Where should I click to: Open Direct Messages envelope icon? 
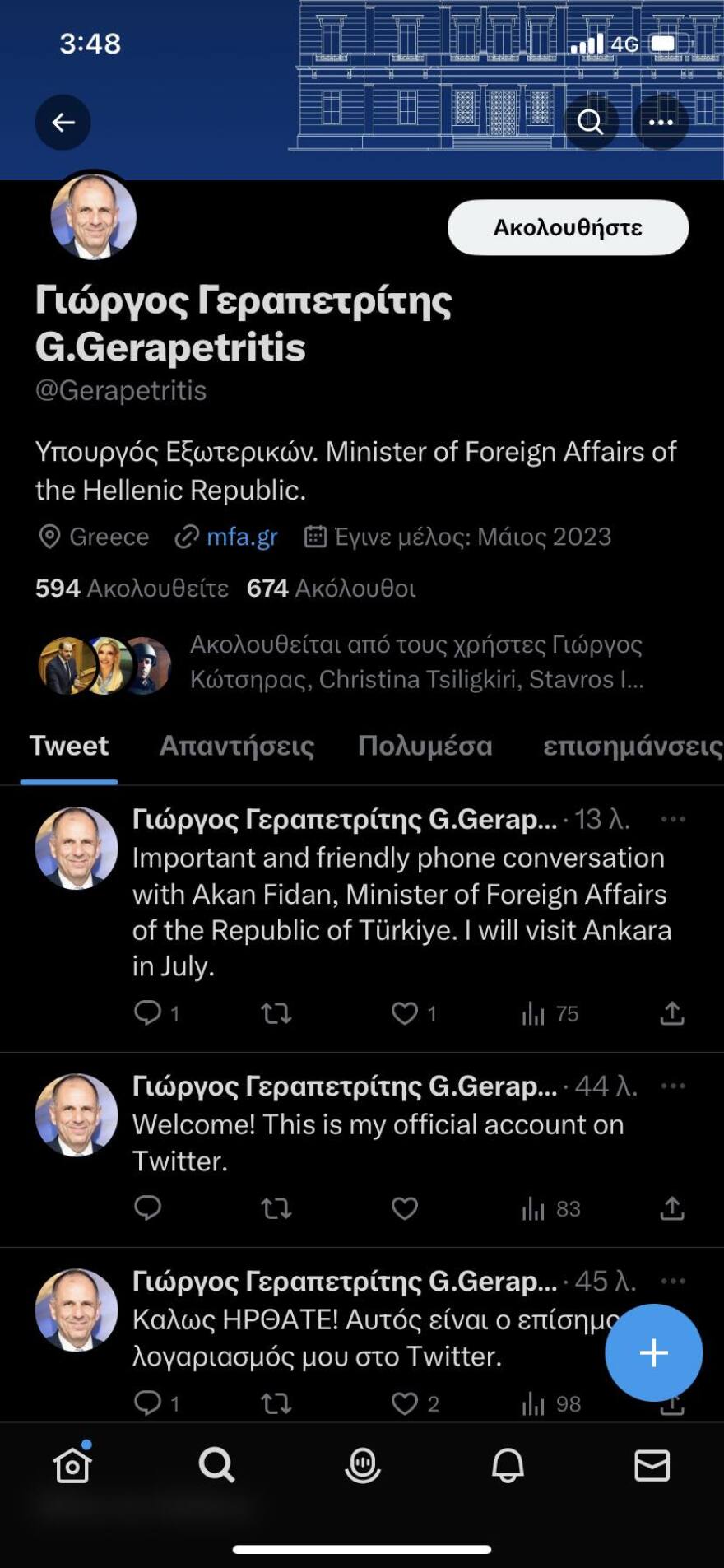point(652,1465)
